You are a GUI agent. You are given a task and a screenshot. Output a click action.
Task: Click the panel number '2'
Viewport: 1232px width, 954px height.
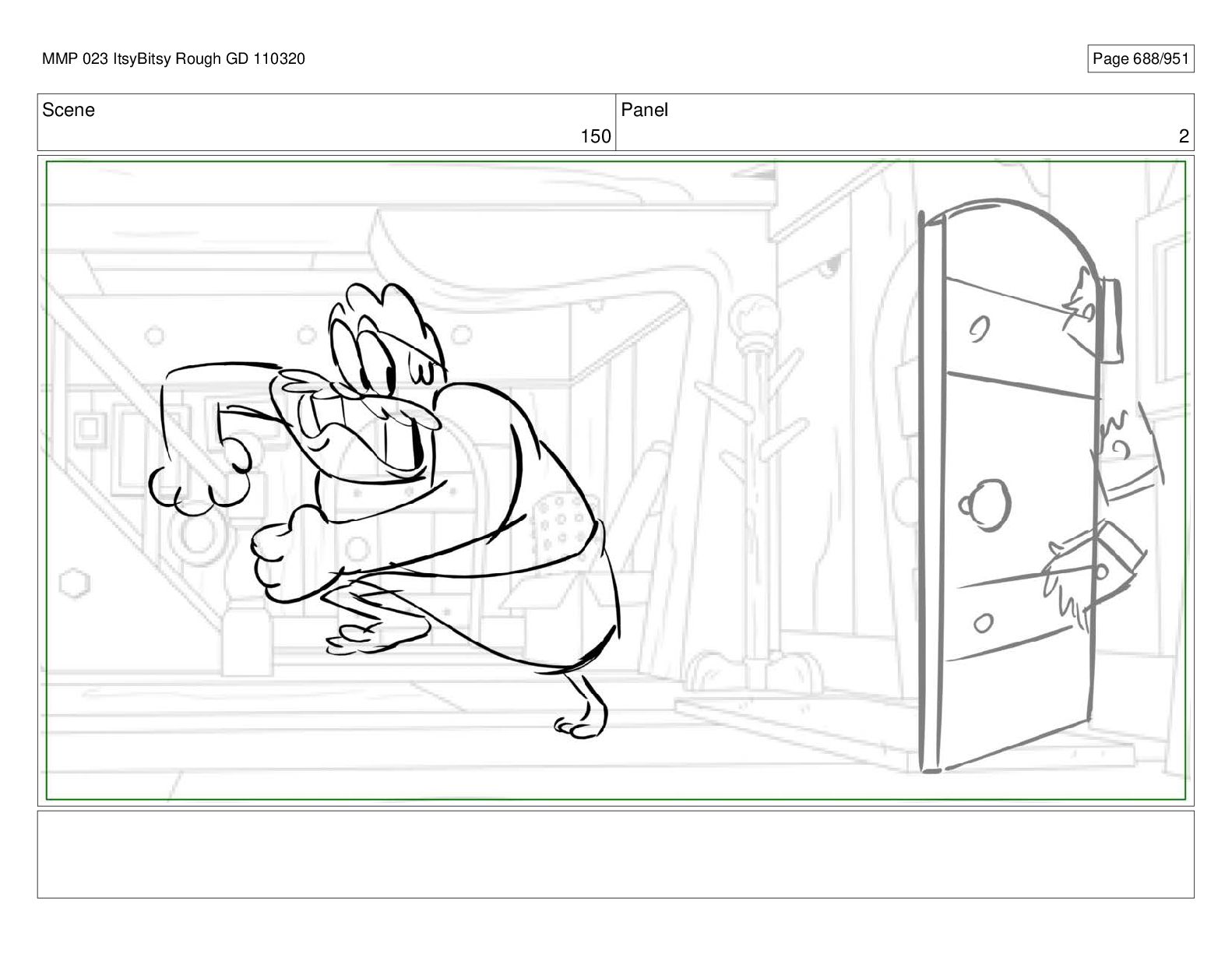(1184, 137)
